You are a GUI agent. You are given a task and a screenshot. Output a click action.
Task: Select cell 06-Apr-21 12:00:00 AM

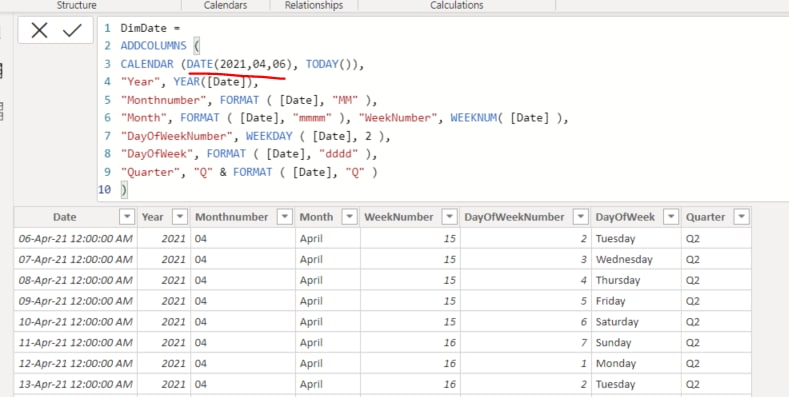click(x=75, y=239)
